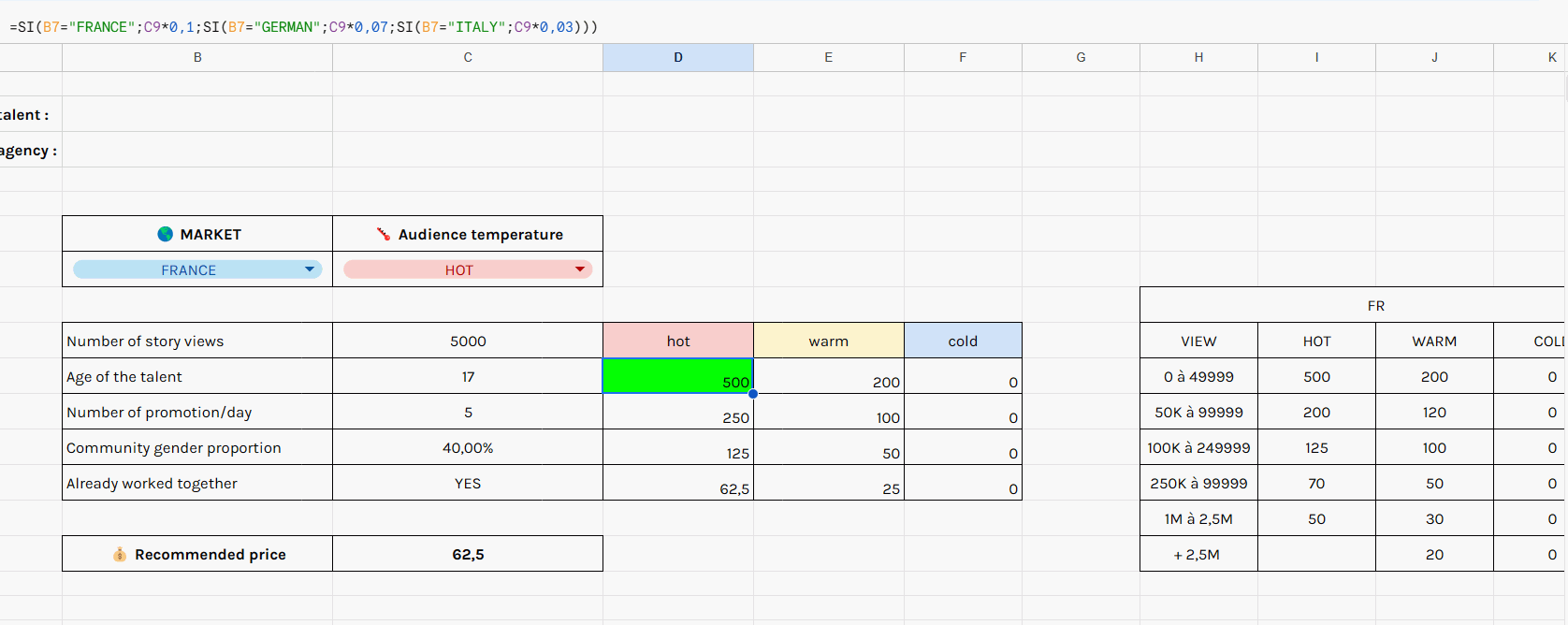Click the globe icon beside MARKET
The width and height of the screenshot is (1568, 625).
(x=166, y=234)
